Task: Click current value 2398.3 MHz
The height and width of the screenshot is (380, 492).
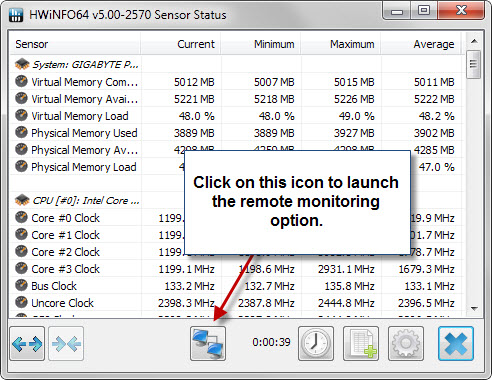Action: coord(186,303)
